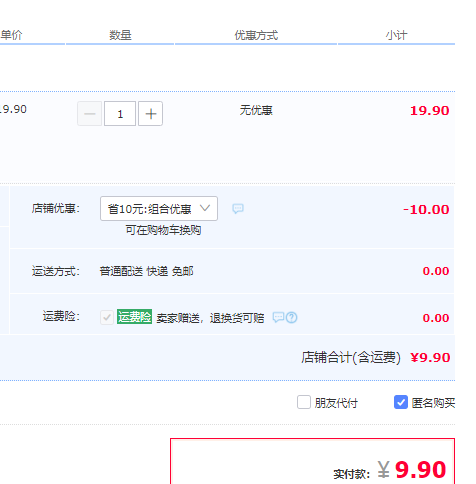The height and width of the screenshot is (484, 476).
Task: Enable the 朋友代付 checkbox
Action: 304,402
